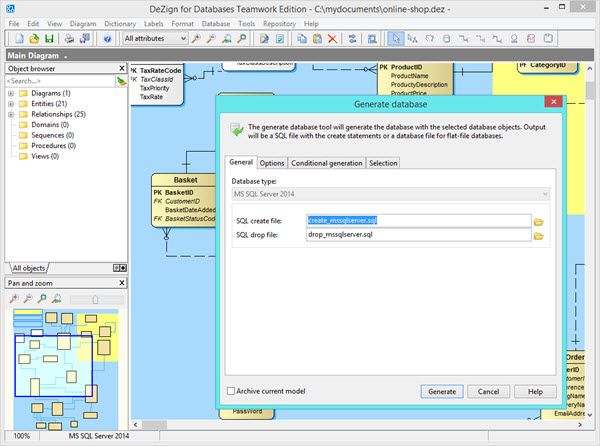Viewport: 600px width, 446px height.
Task: Expand the Diagrams (1) tree node
Action: 11,93
